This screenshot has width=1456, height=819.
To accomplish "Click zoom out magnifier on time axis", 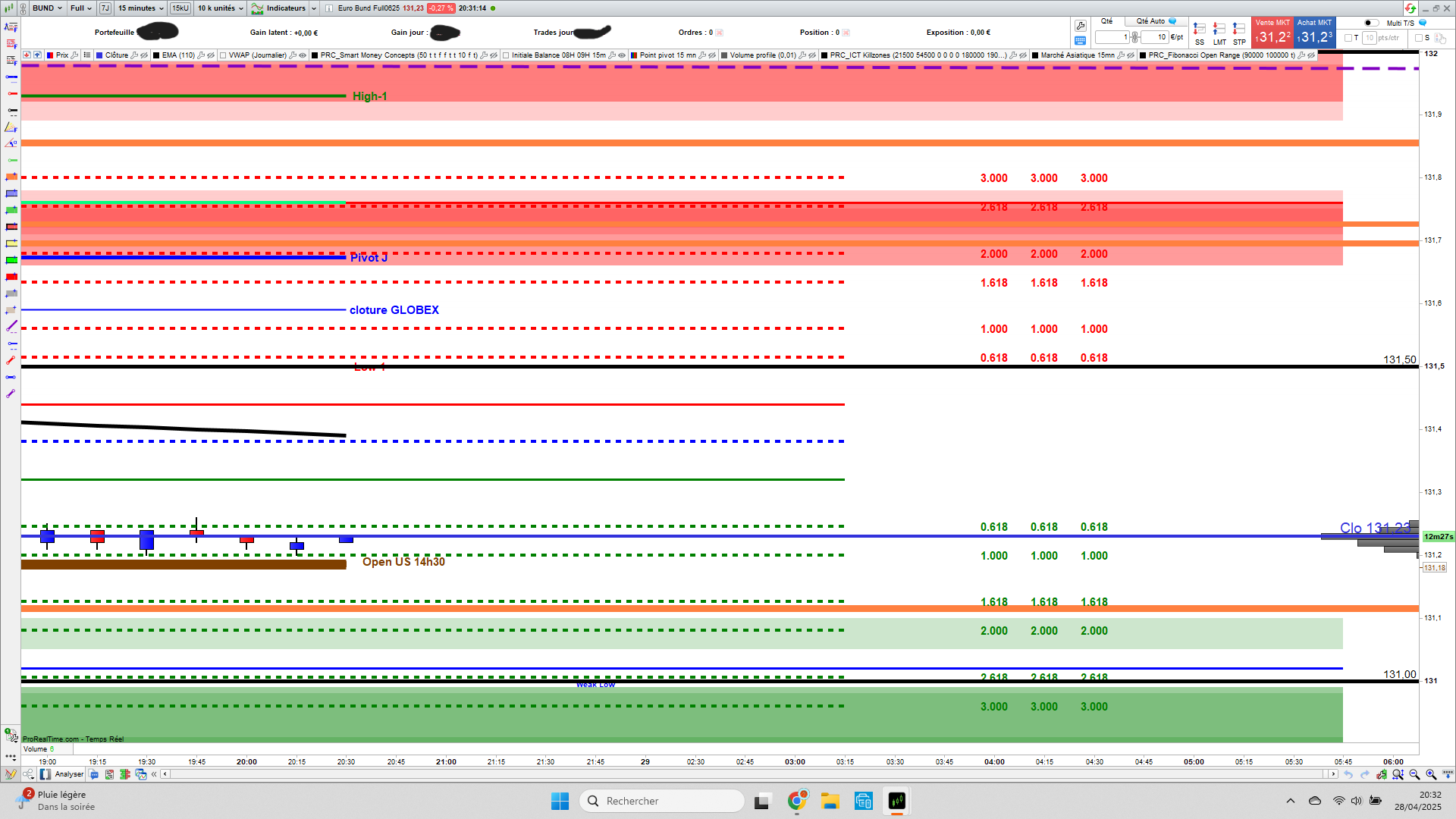I will pyautogui.click(x=1414, y=774).
